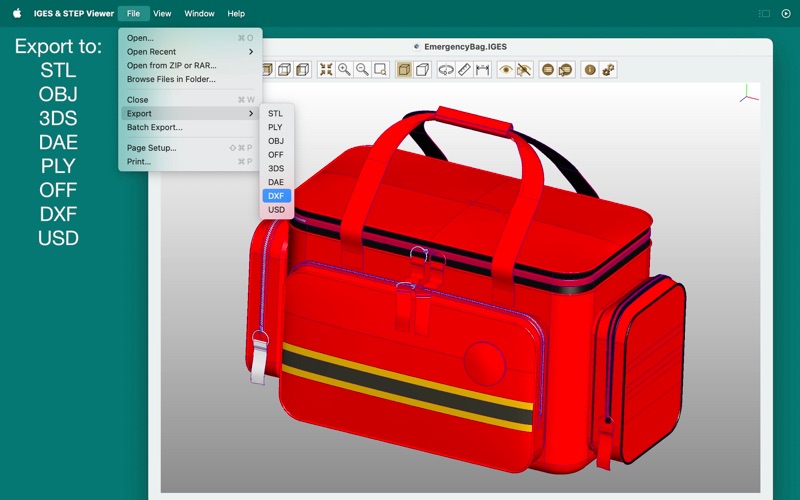
Task: Open the Window menu
Action: tap(199, 13)
